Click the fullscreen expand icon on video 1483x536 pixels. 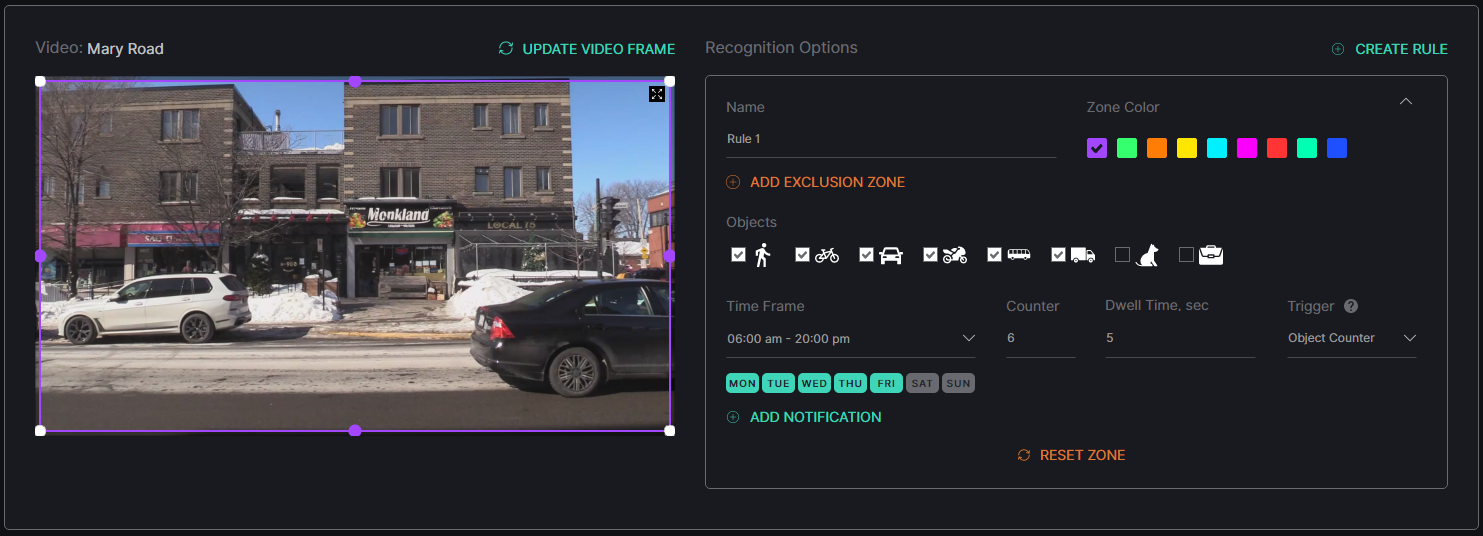tap(657, 94)
